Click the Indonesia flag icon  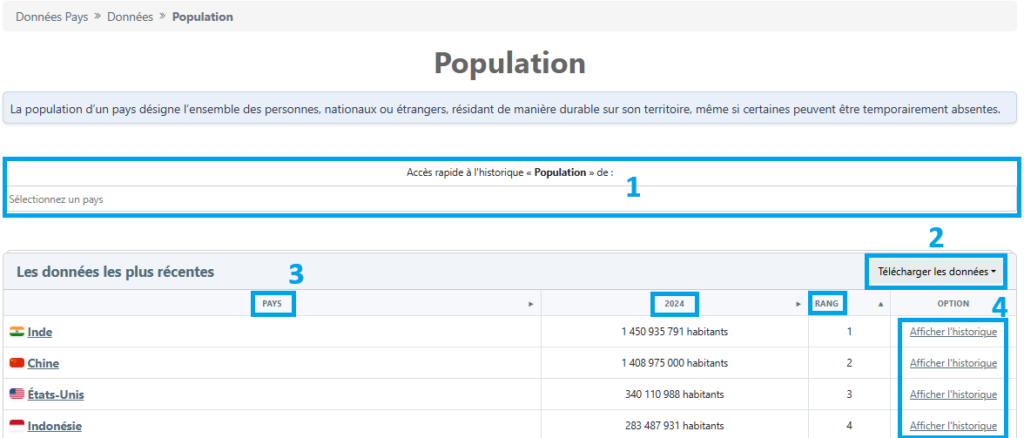[17, 426]
